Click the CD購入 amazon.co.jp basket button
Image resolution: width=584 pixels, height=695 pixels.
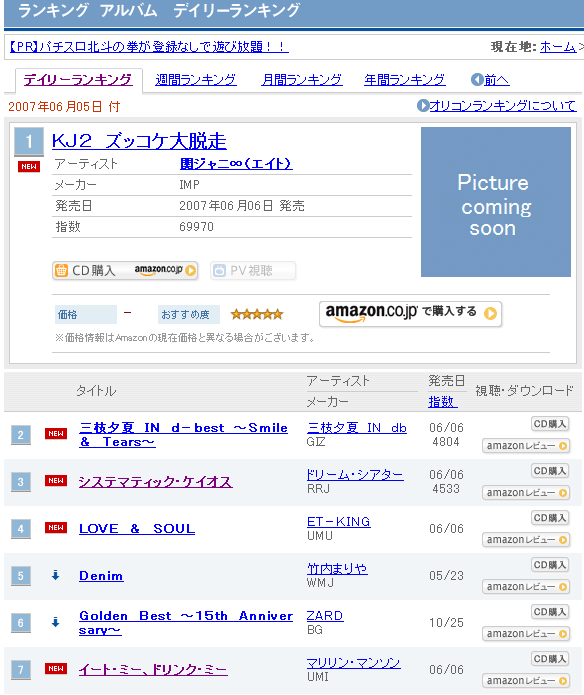125,270
